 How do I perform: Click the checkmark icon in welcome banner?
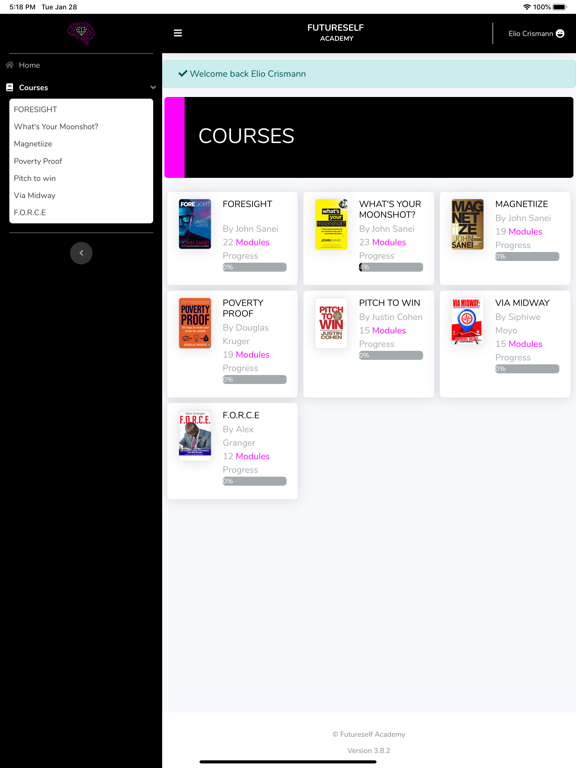pyautogui.click(x=183, y=73)
